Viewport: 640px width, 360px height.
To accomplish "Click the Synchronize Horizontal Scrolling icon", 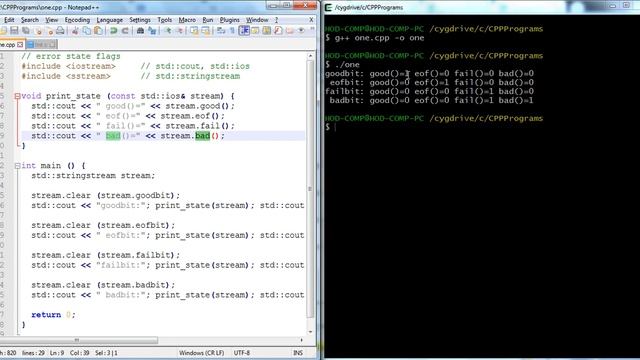I will (205, 31).
